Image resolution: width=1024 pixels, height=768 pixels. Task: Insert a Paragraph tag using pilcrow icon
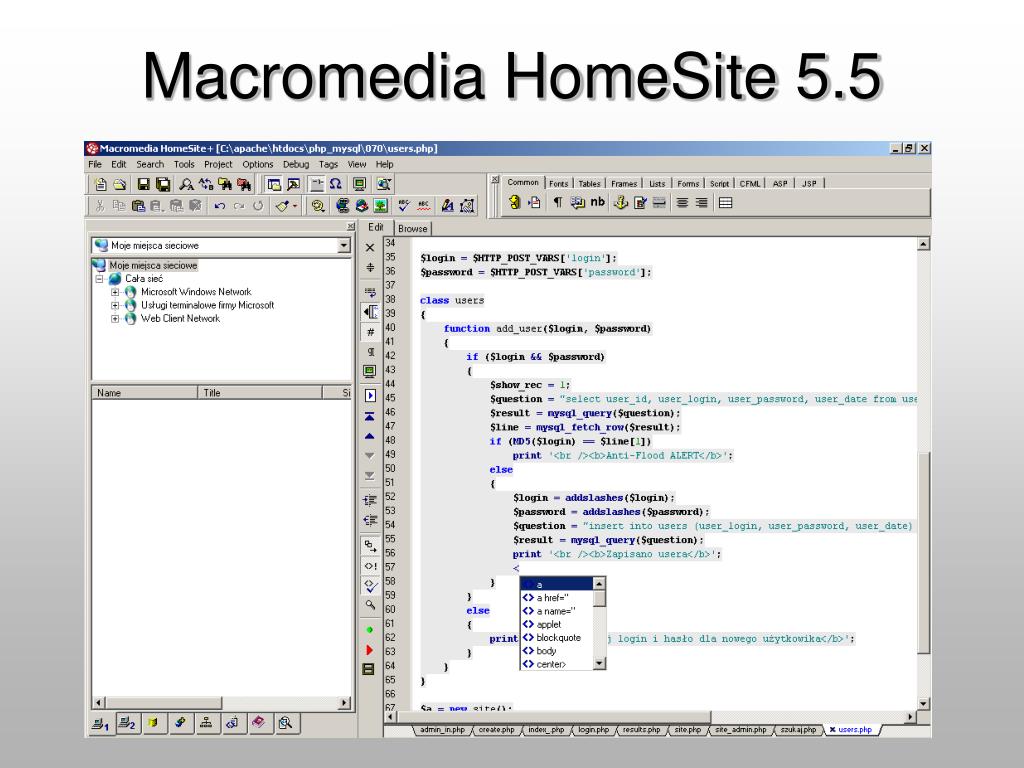tap(558, 202)
